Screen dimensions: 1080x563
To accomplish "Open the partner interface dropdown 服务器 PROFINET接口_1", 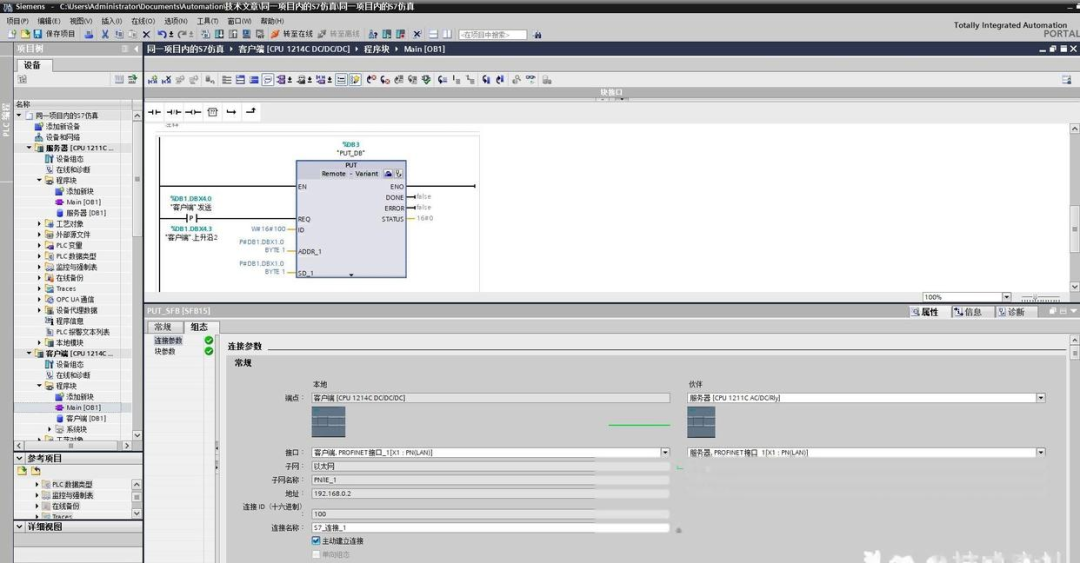I will point(1041,453).
